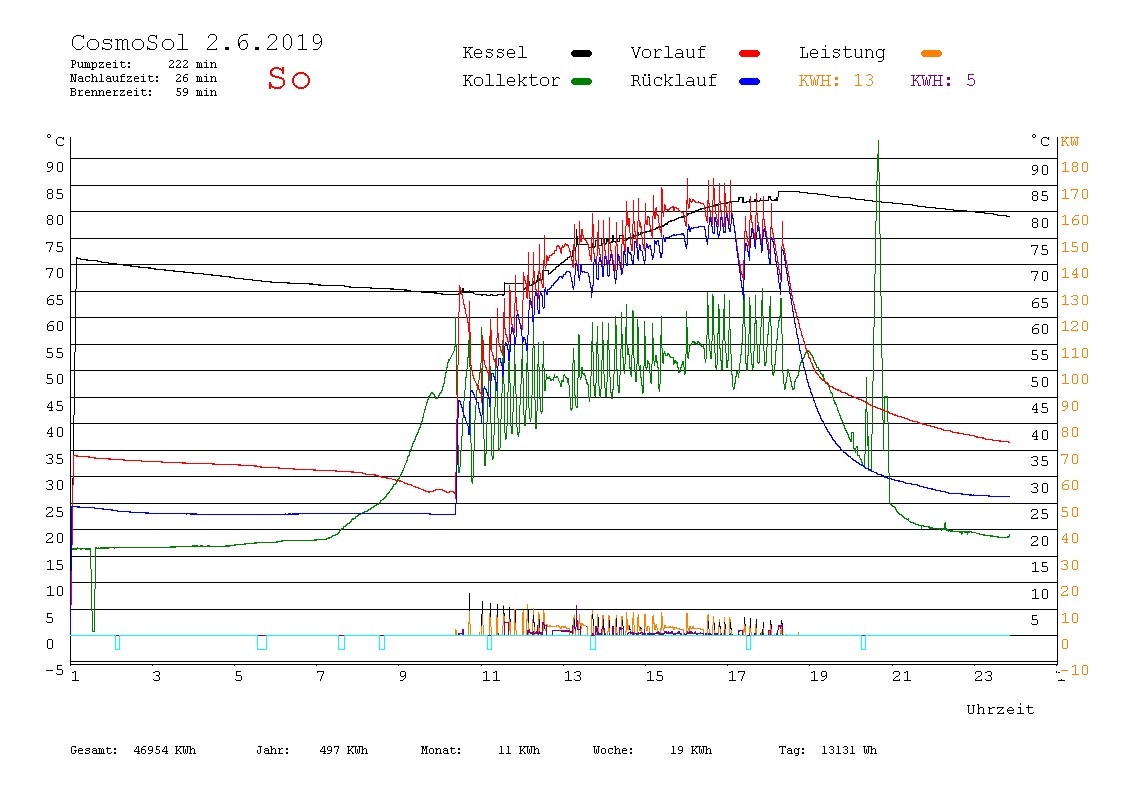This screenshot has height=812, width=1148.
Task: Click the "11 KWh" monthly value
Action: tap(519, 750)
